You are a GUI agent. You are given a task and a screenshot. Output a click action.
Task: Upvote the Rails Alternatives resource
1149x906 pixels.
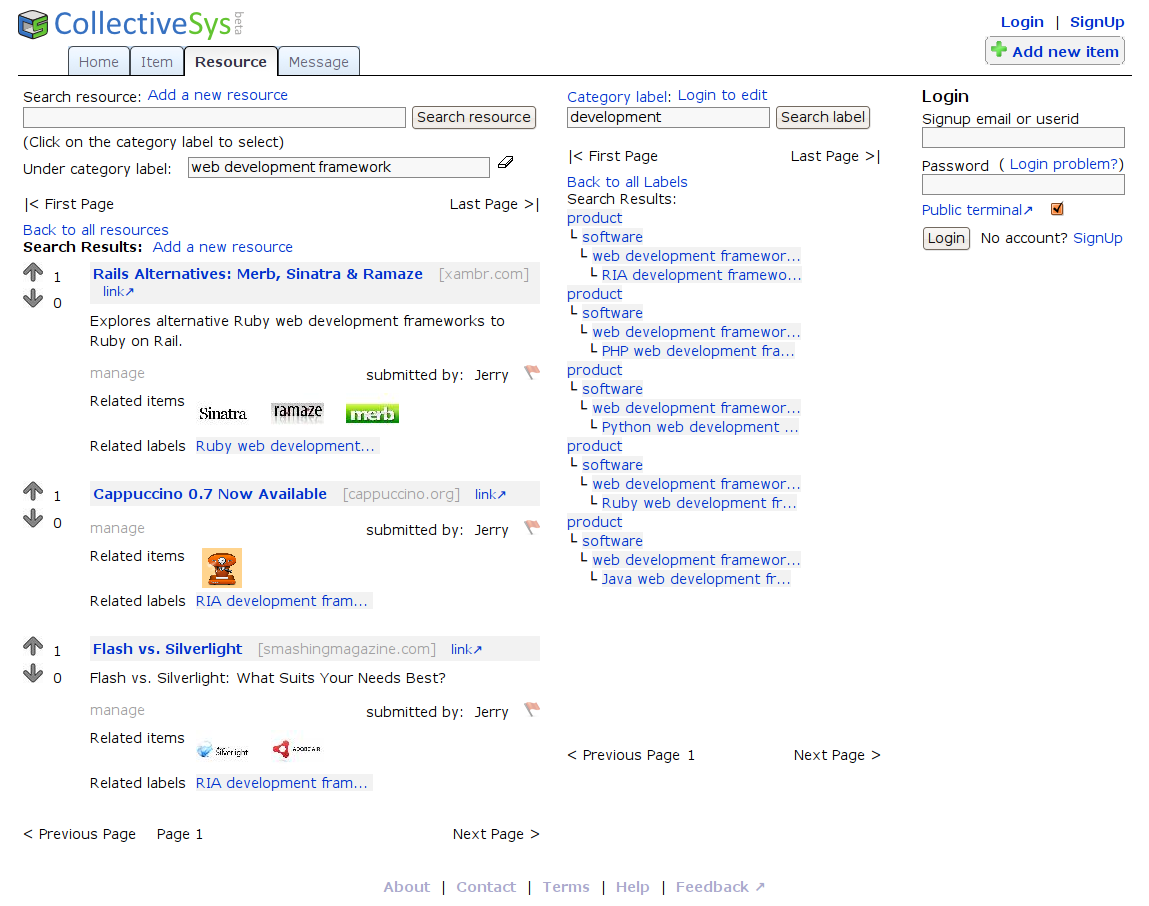click(x=33, y=272)
